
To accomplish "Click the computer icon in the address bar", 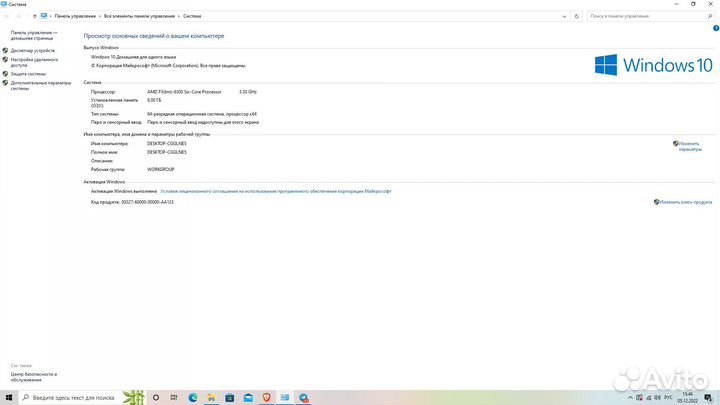I will [44, 16].
